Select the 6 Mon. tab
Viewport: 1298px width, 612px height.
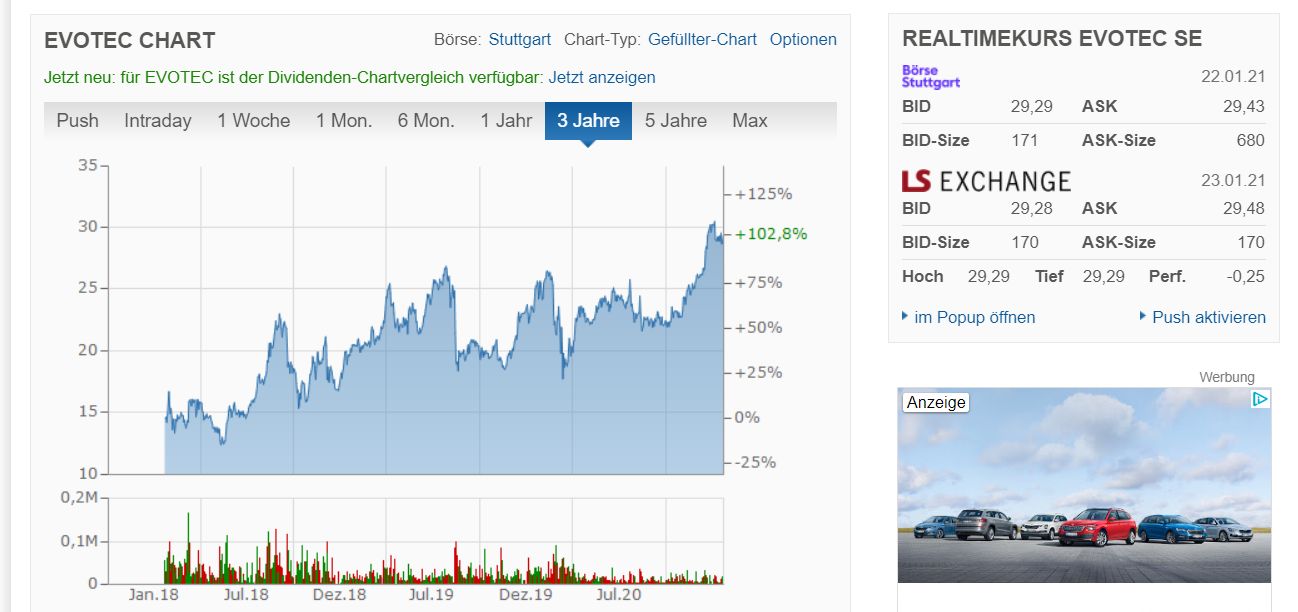point(426,121)
